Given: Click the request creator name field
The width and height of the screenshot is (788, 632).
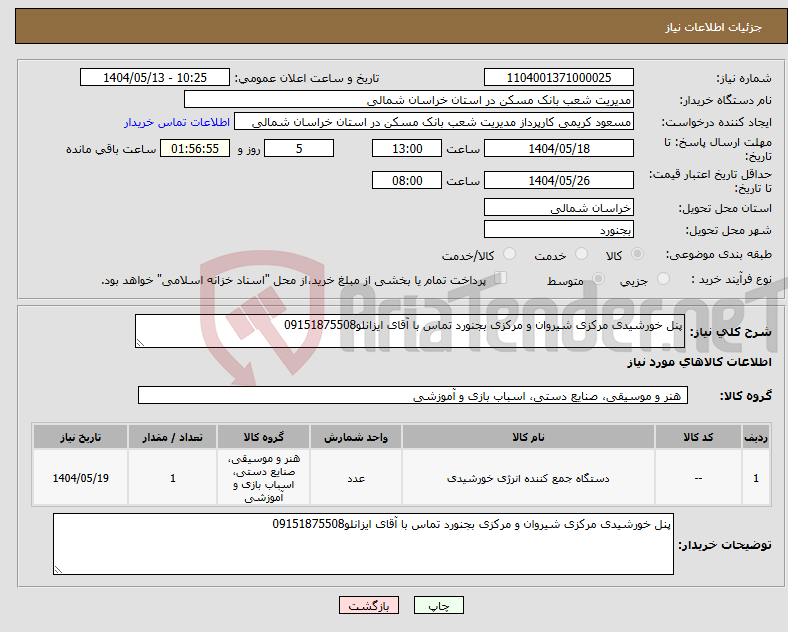Looking at the screenshot, I should [434, 122].
